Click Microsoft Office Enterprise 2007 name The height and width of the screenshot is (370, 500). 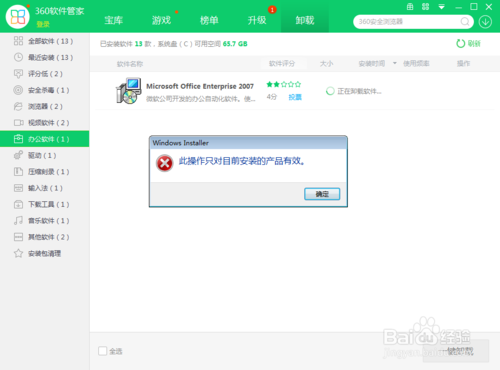[x=200, y=86]
